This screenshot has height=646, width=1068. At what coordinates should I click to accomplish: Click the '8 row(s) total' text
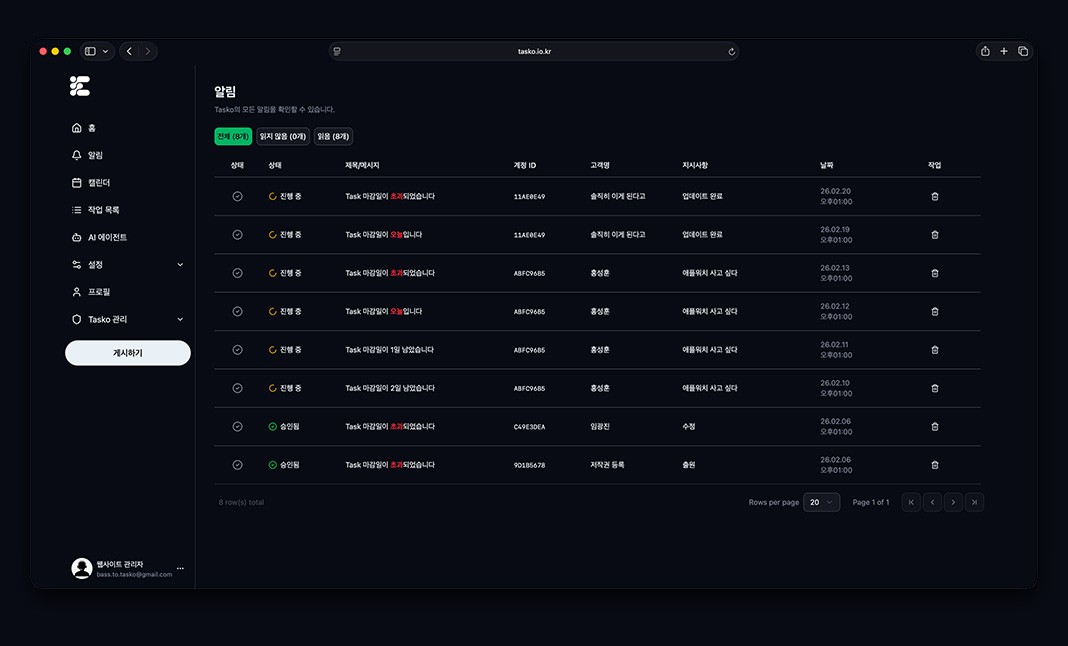click(241, 502)
